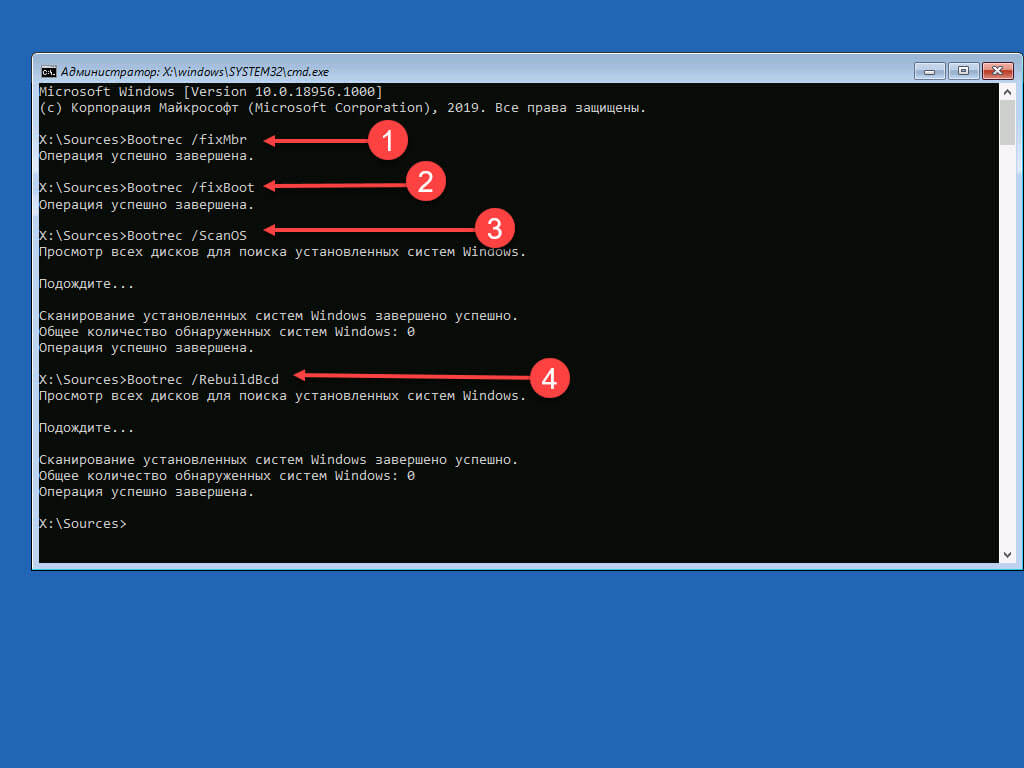Click 'Операция успешно завершена.' under fixBoot

tap(146, 204)
